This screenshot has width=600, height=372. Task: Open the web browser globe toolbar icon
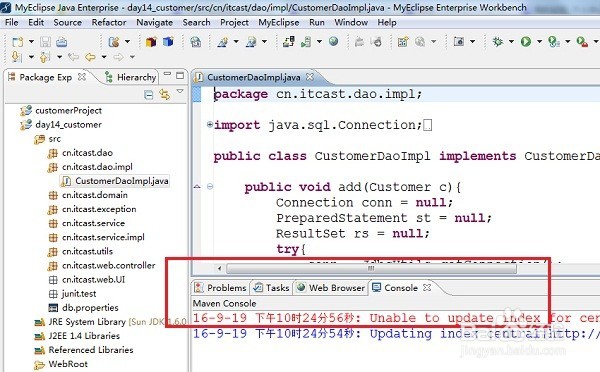(x=334, y=41)
